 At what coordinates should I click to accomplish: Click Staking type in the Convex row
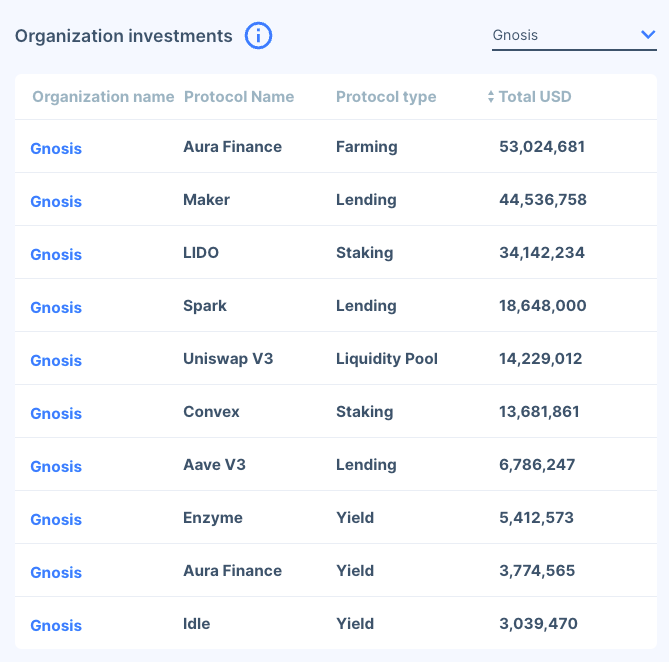pos(365,412)
